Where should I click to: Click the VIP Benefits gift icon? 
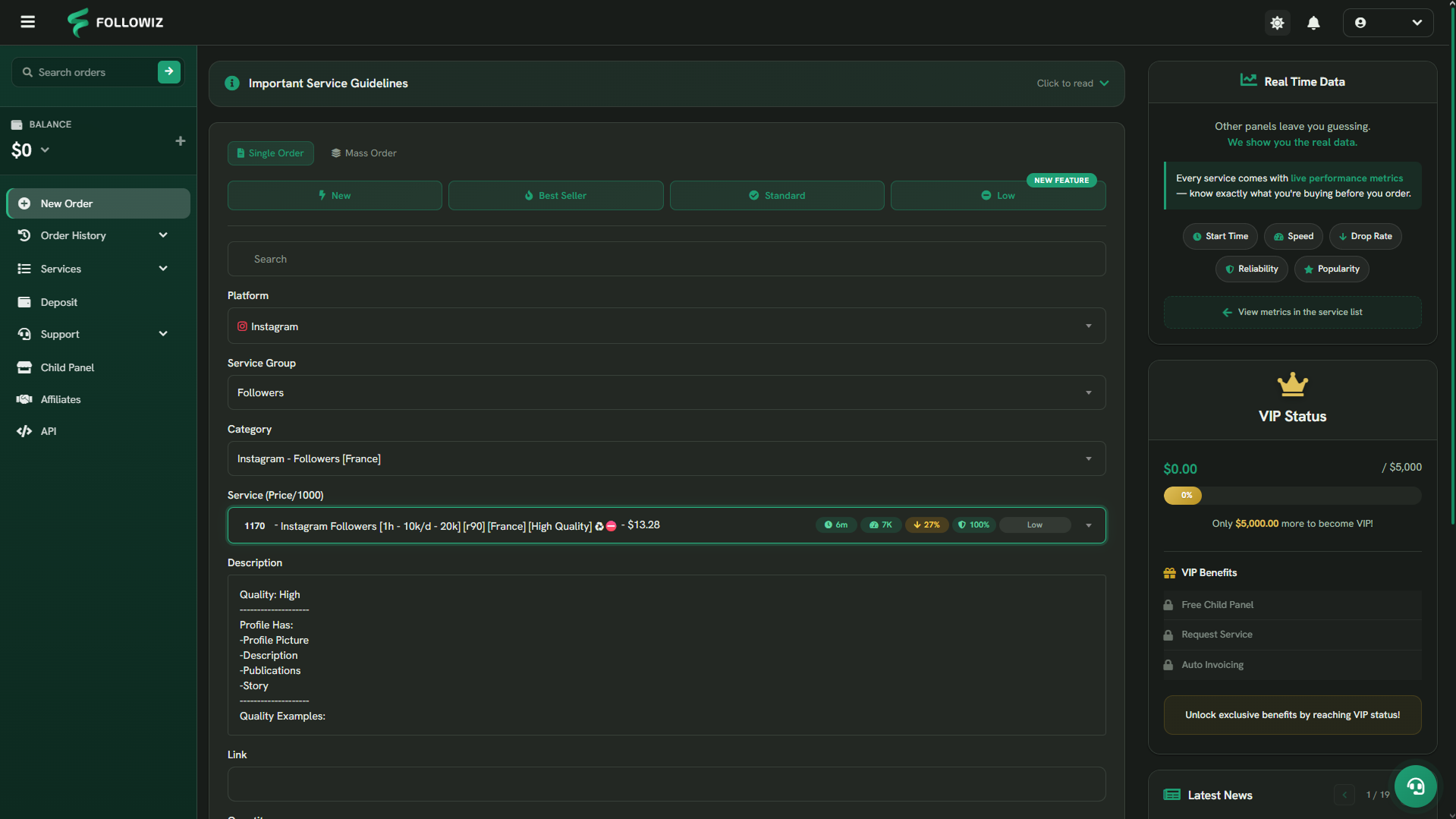1169,572
